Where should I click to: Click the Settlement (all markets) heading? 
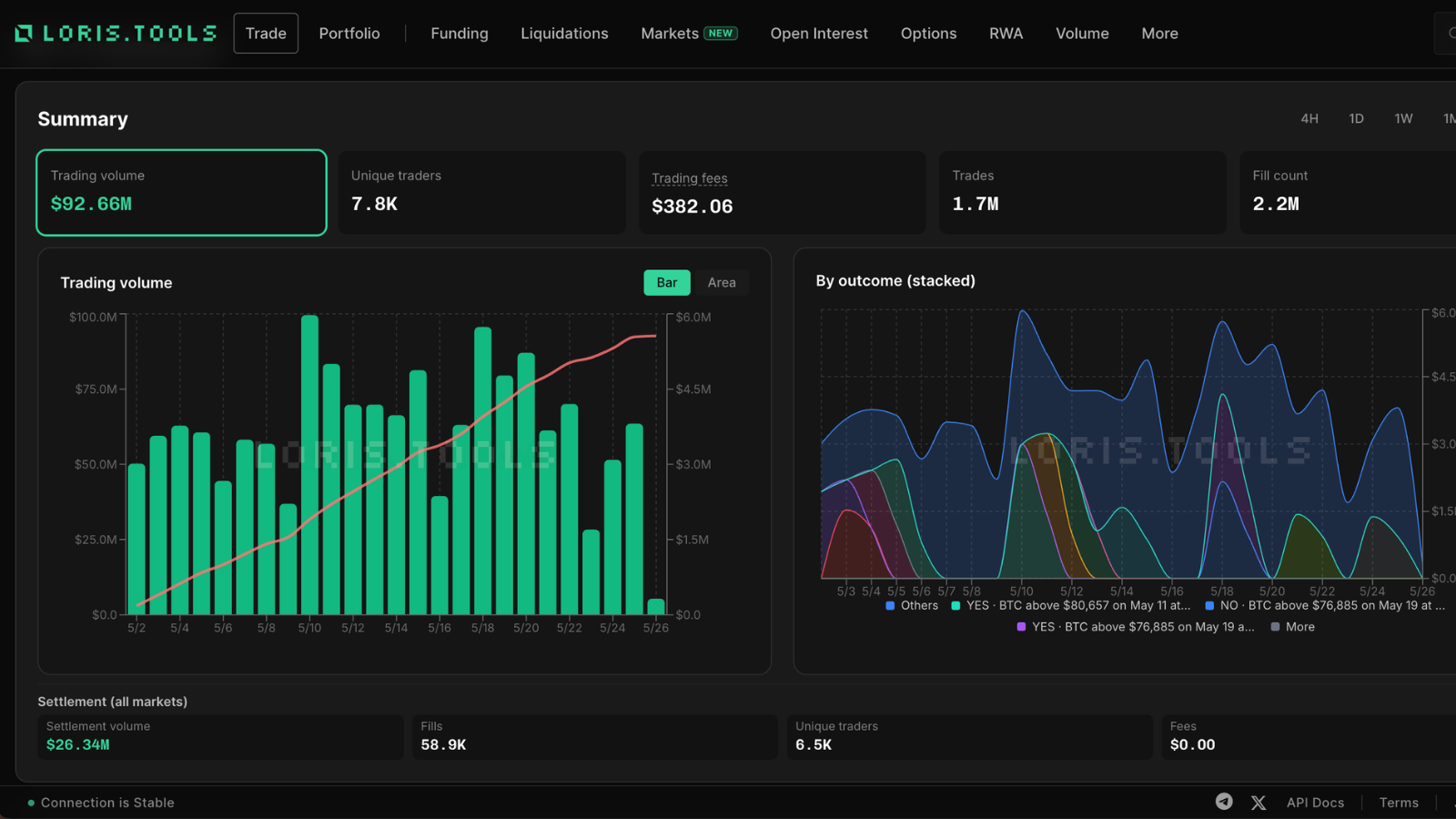113,702
